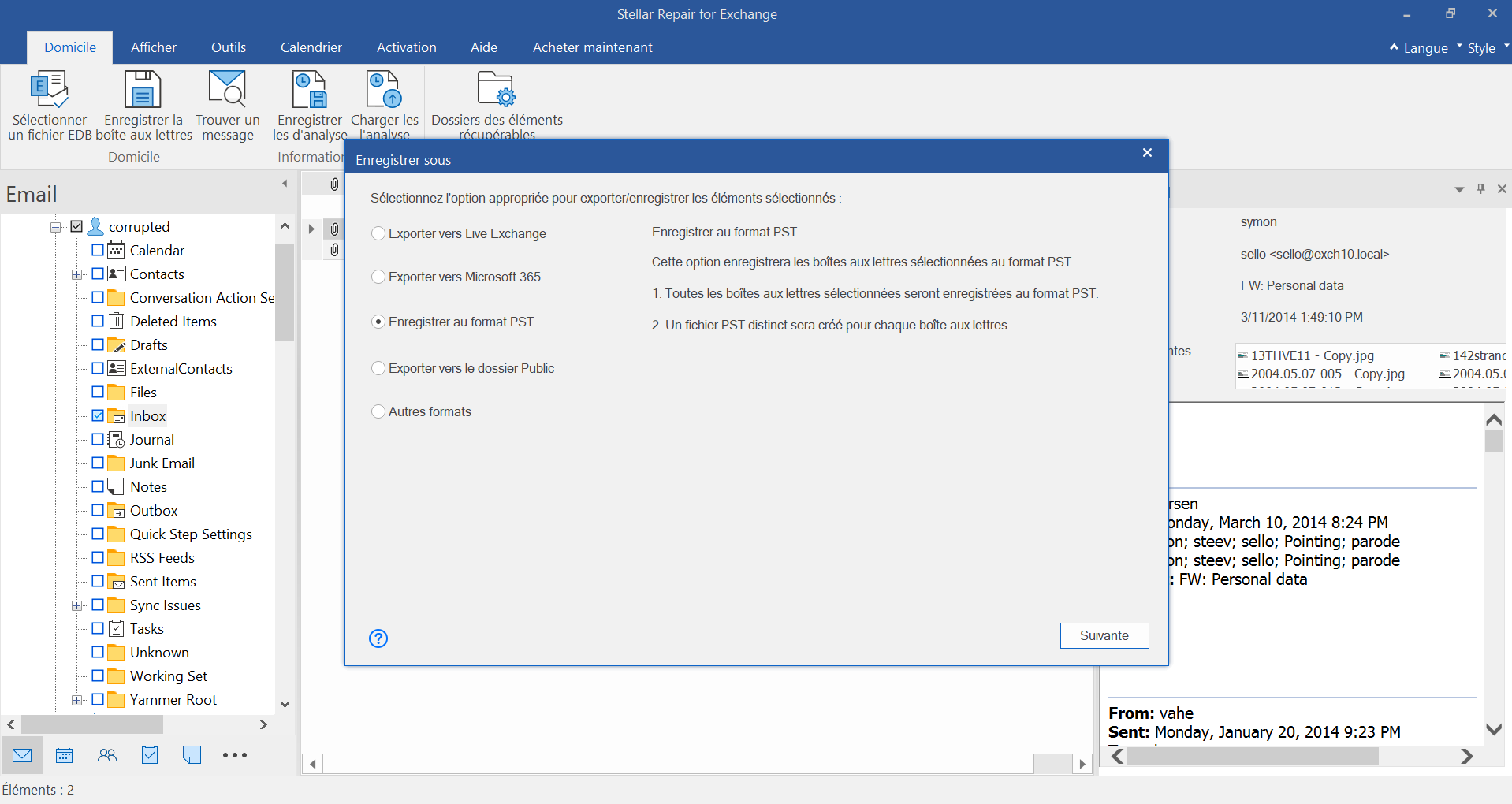Check the Sent Items checkbox
1512x804 pixels.
[x=98, y=581]
